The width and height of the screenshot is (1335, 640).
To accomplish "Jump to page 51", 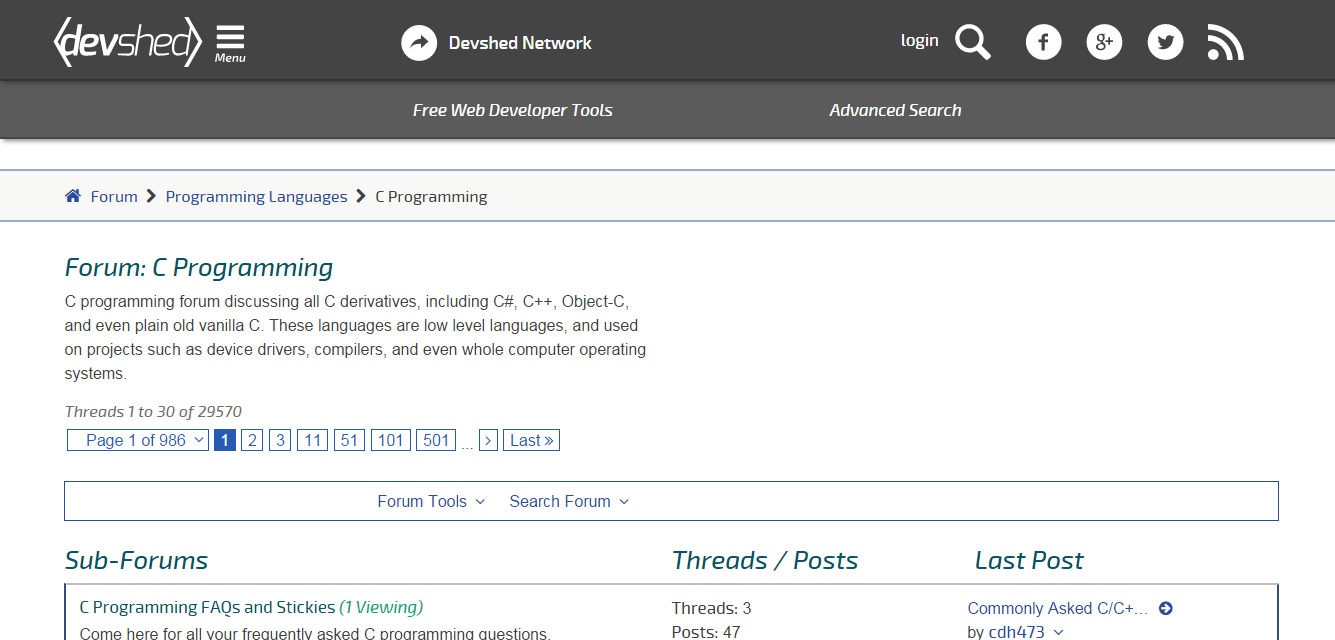I will 349,440.
